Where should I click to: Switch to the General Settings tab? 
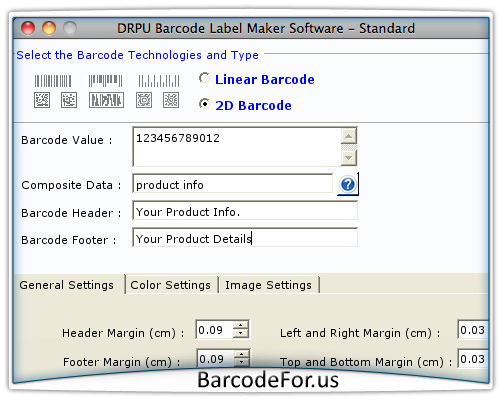click(67, 285)
